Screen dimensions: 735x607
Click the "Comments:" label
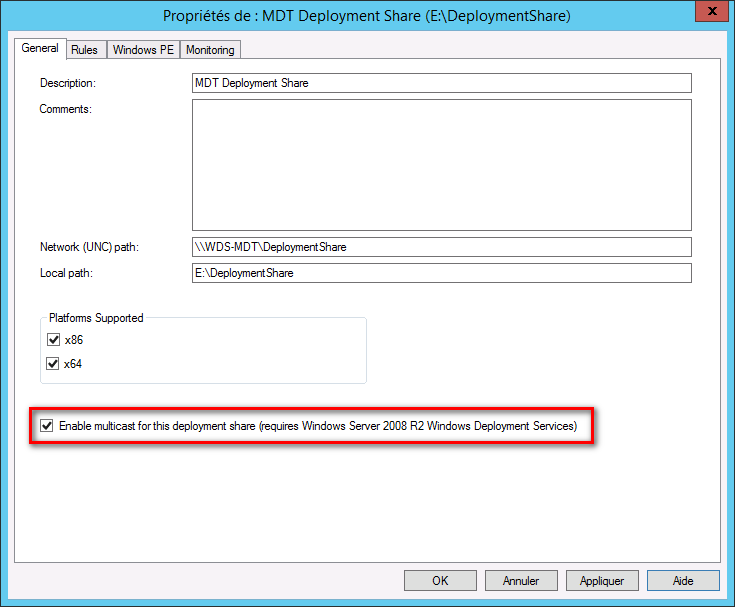coord(66,109)
